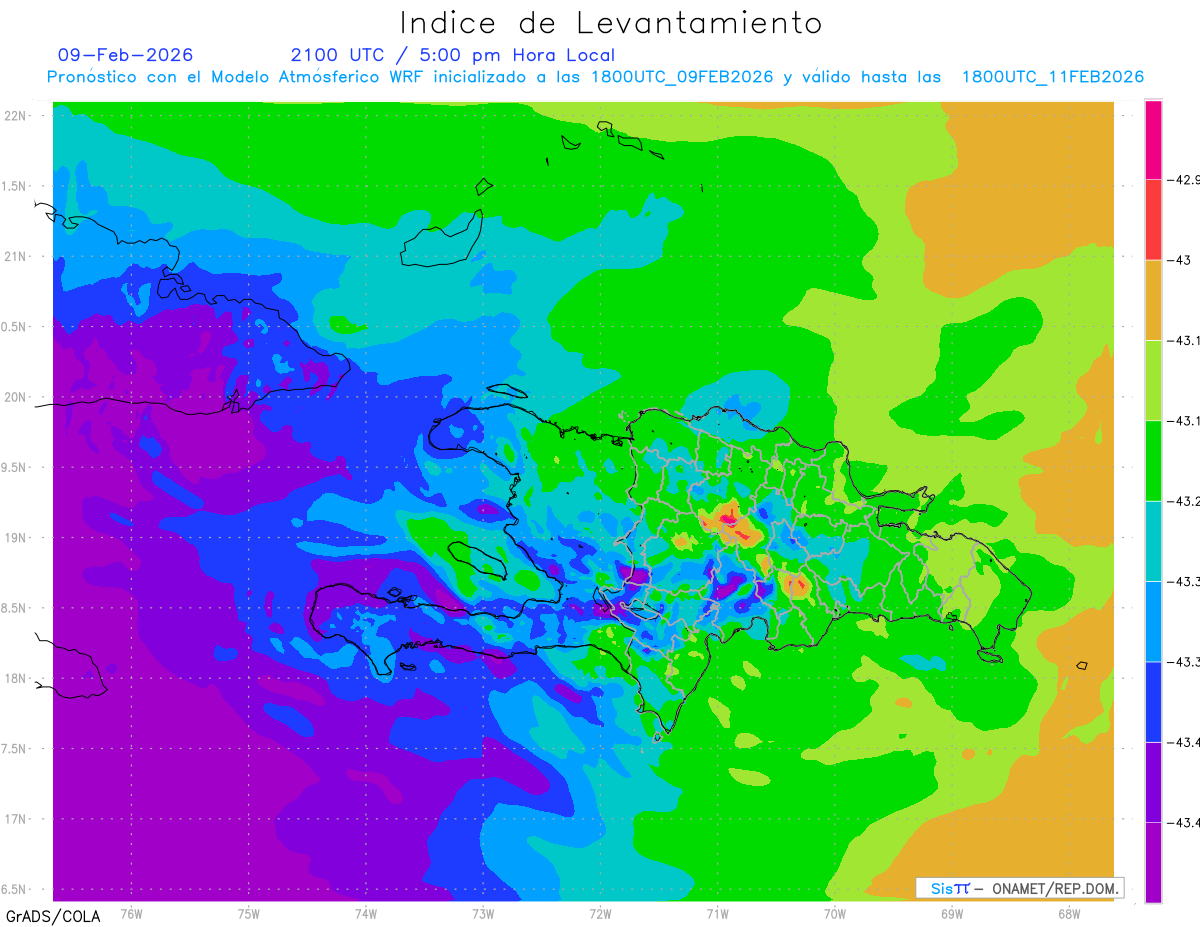Click the '-42.9' legend value
1200x927 pixels.
click(1183, 180)
